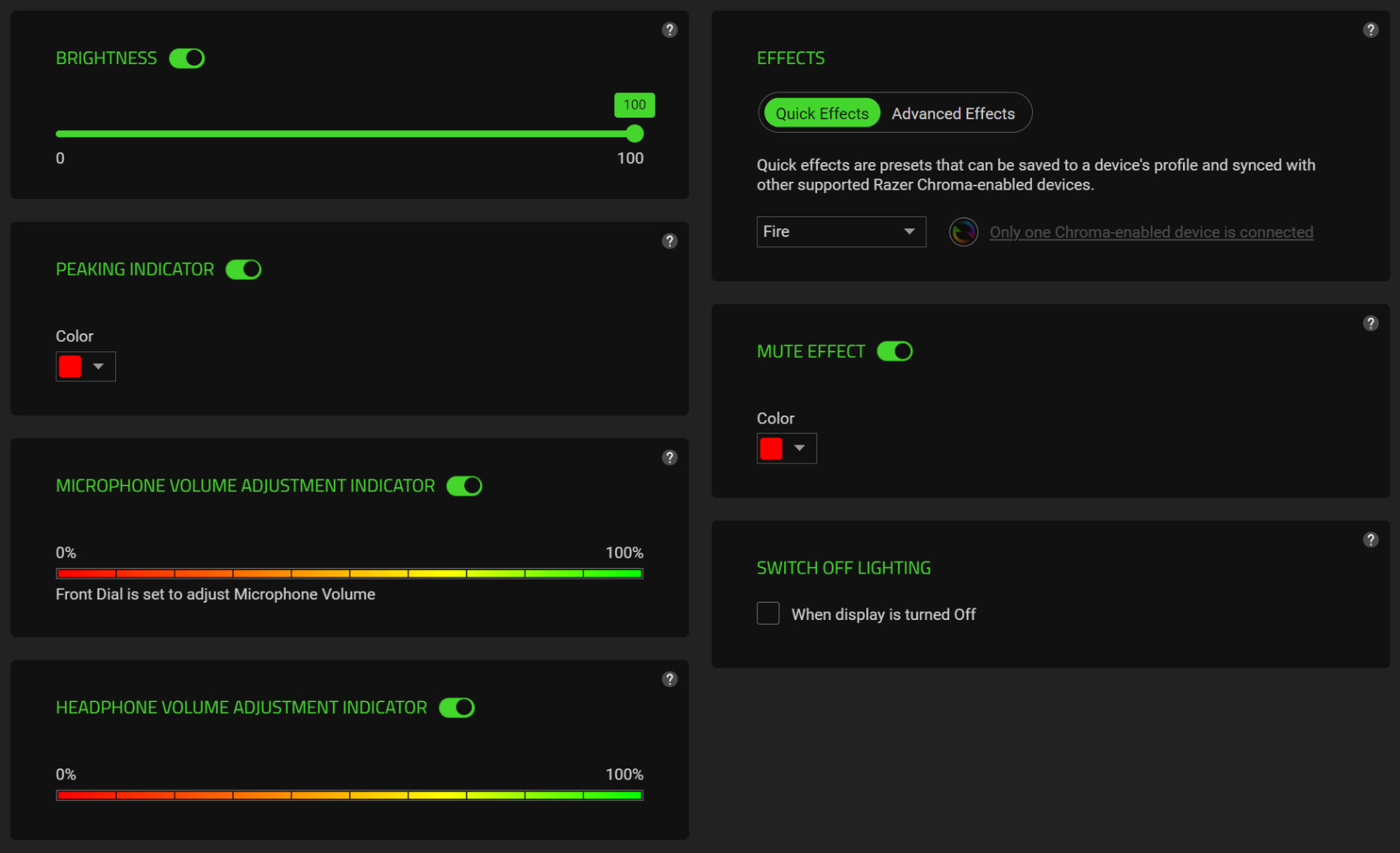The width and height of the screenshot is (1400, 853).
Task: Click 'Only one Chroma-enabled device is connected' link
Action: point(1151,232)
